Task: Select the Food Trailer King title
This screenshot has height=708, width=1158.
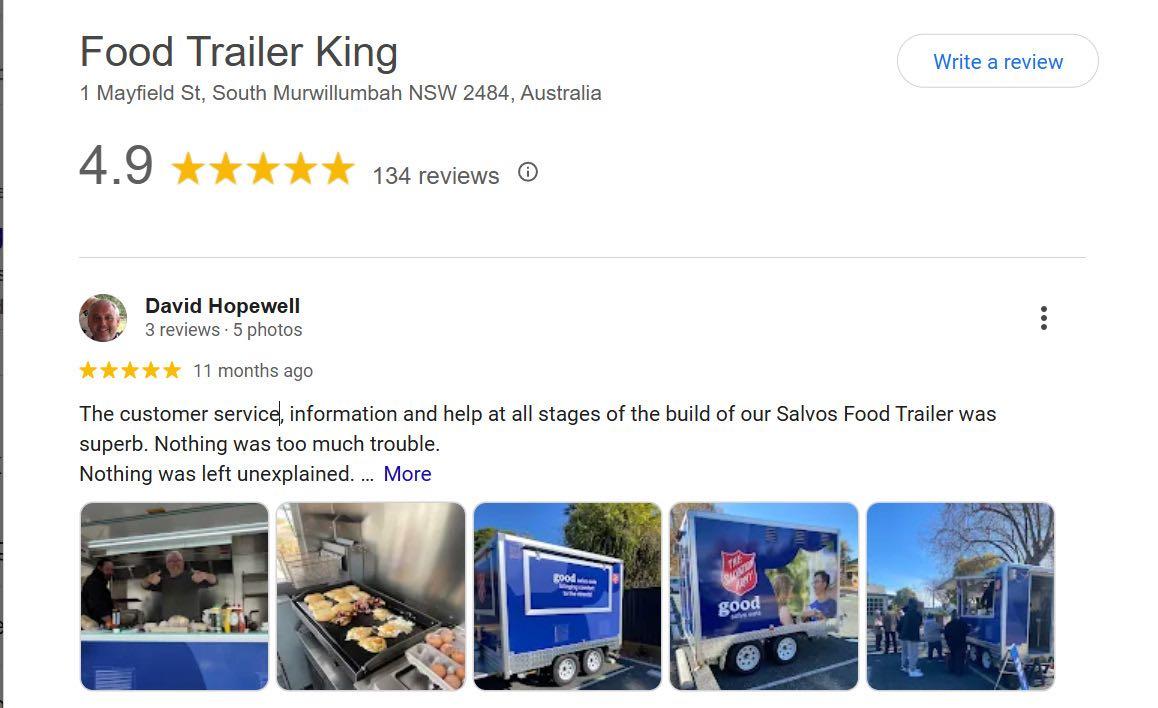Action: (x=239, y=52)
